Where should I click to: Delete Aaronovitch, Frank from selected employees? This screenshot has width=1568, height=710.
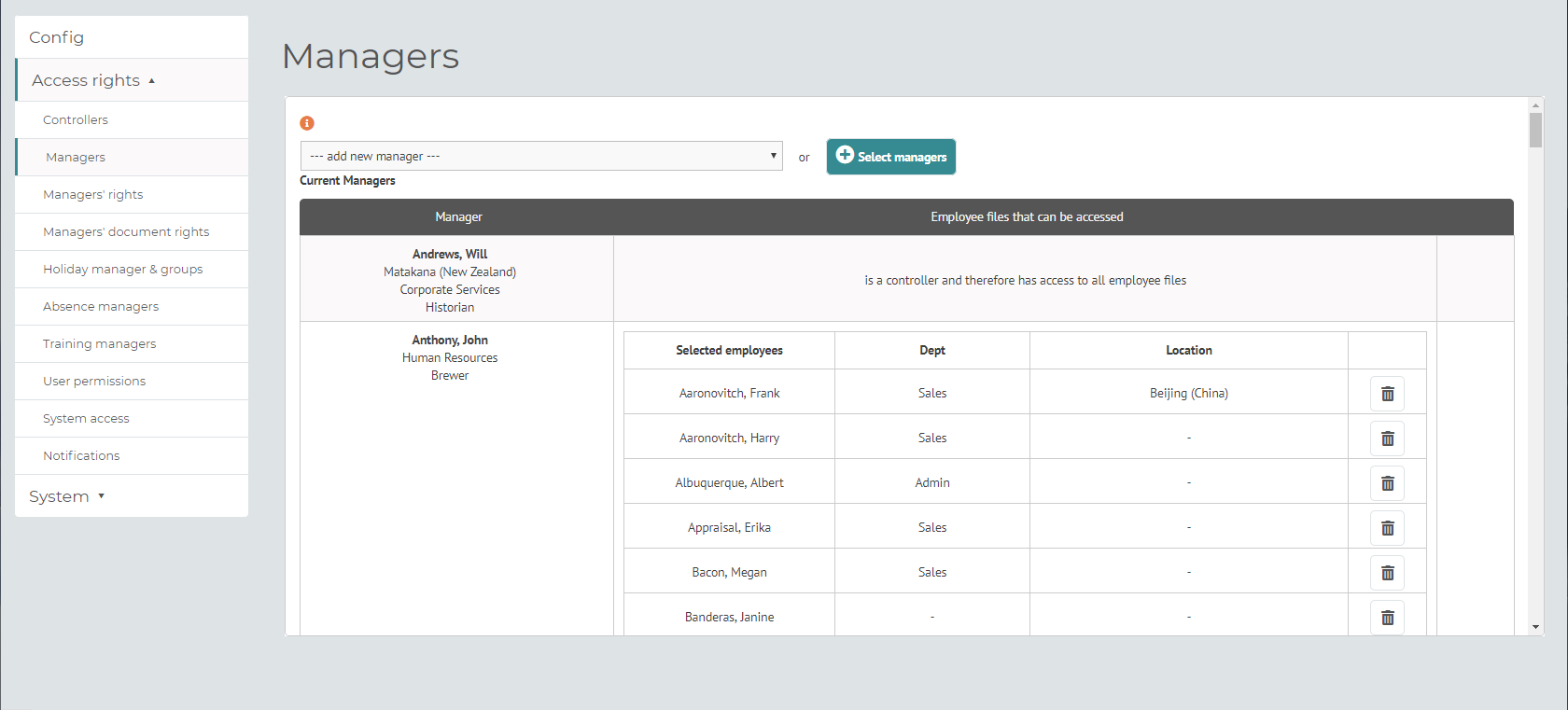click(1387, 394)
